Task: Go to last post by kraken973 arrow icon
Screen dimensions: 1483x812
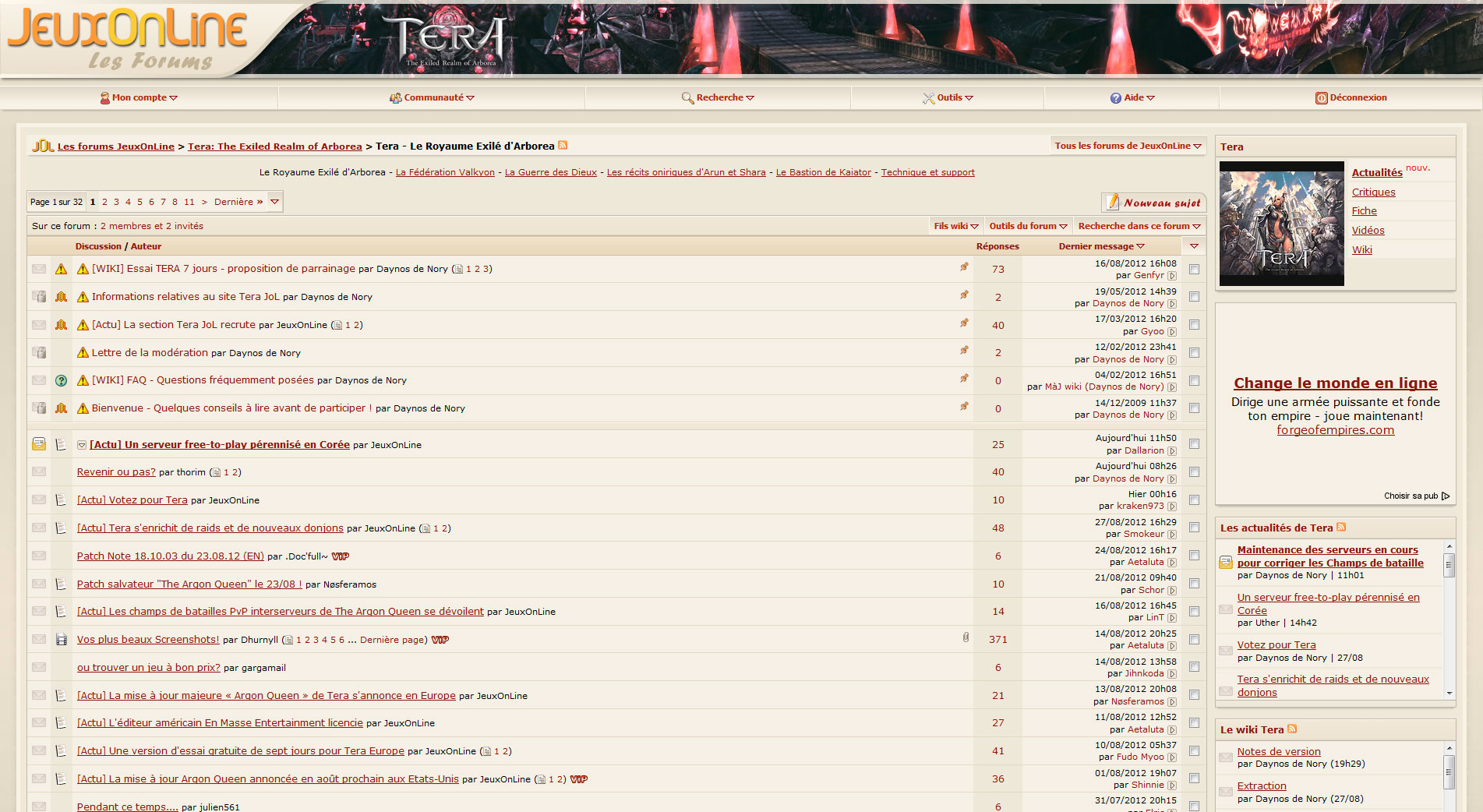Action: click(x=1172, y=507)
